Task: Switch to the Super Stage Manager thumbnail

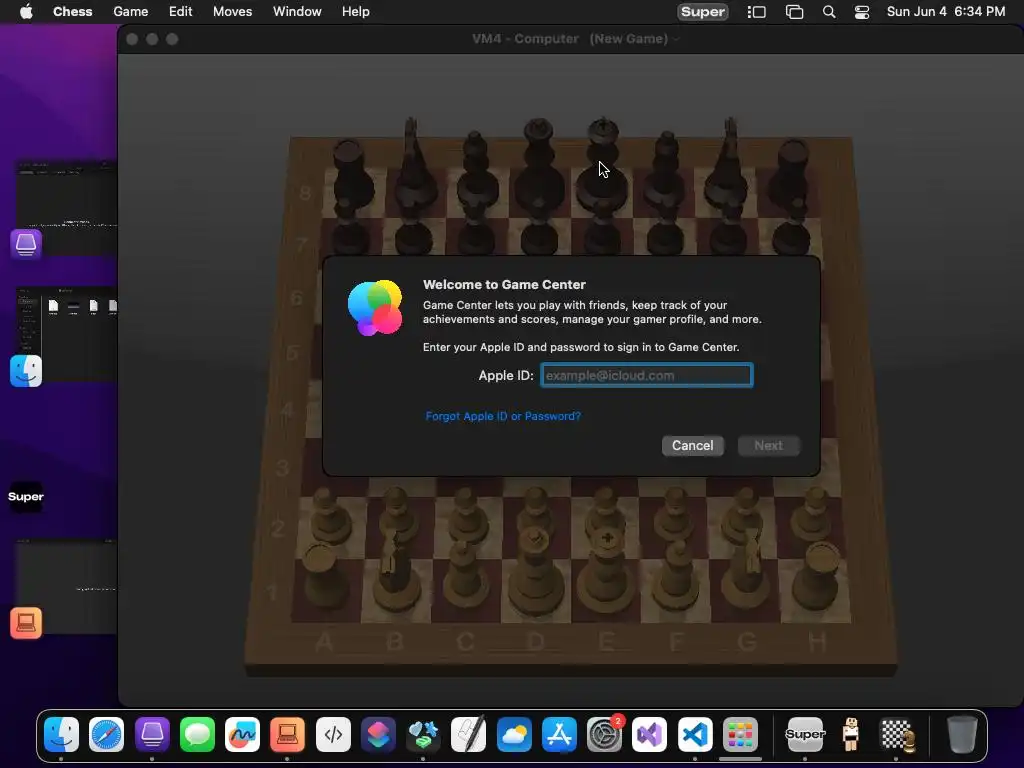Action: [x=25, y=496]
